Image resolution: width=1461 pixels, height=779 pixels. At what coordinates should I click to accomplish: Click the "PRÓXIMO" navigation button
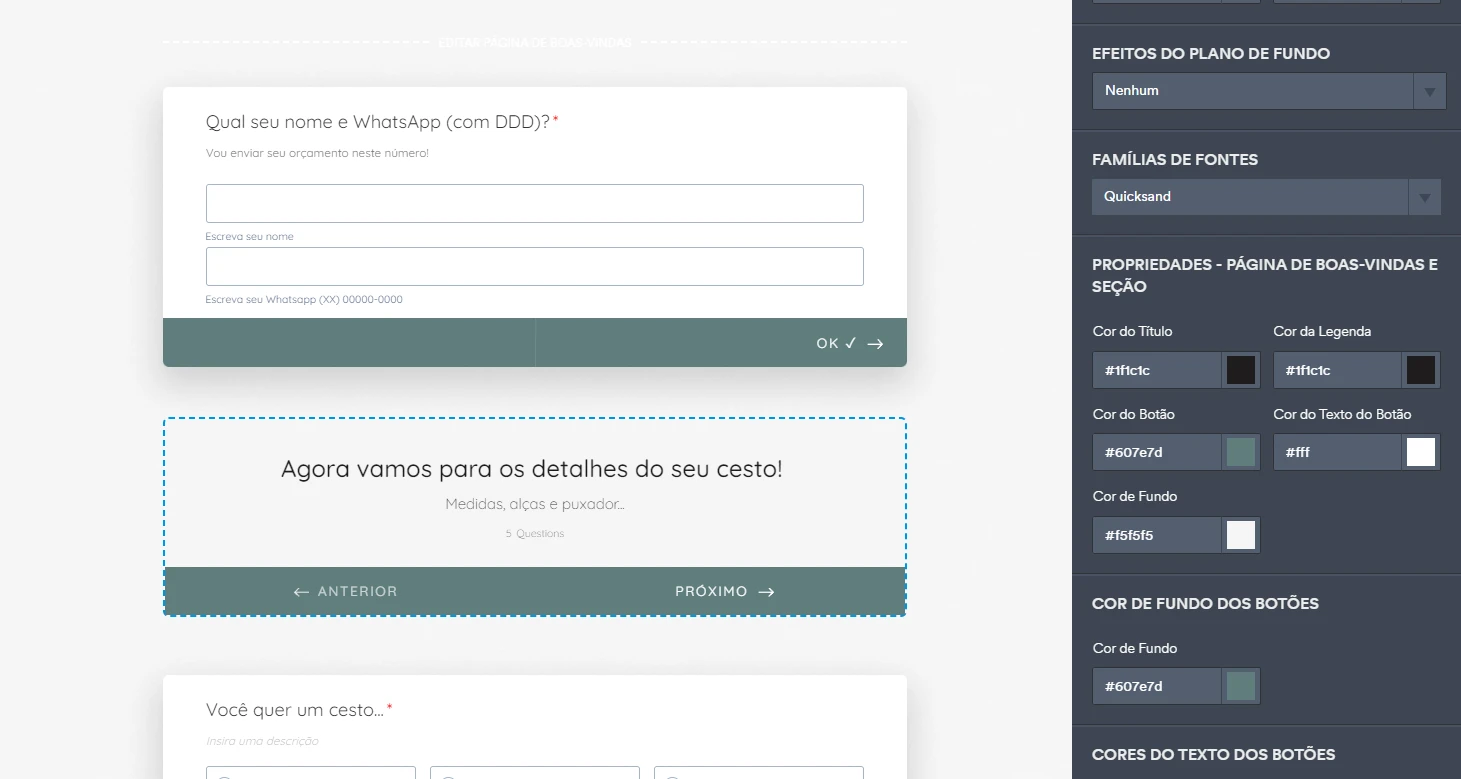coord(723,591)
